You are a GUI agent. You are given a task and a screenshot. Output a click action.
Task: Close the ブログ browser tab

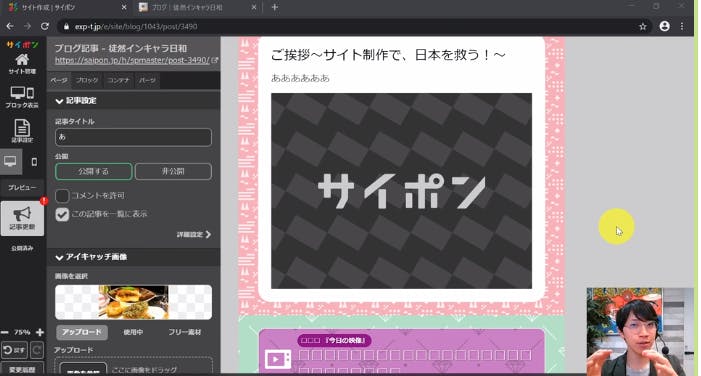253,7
